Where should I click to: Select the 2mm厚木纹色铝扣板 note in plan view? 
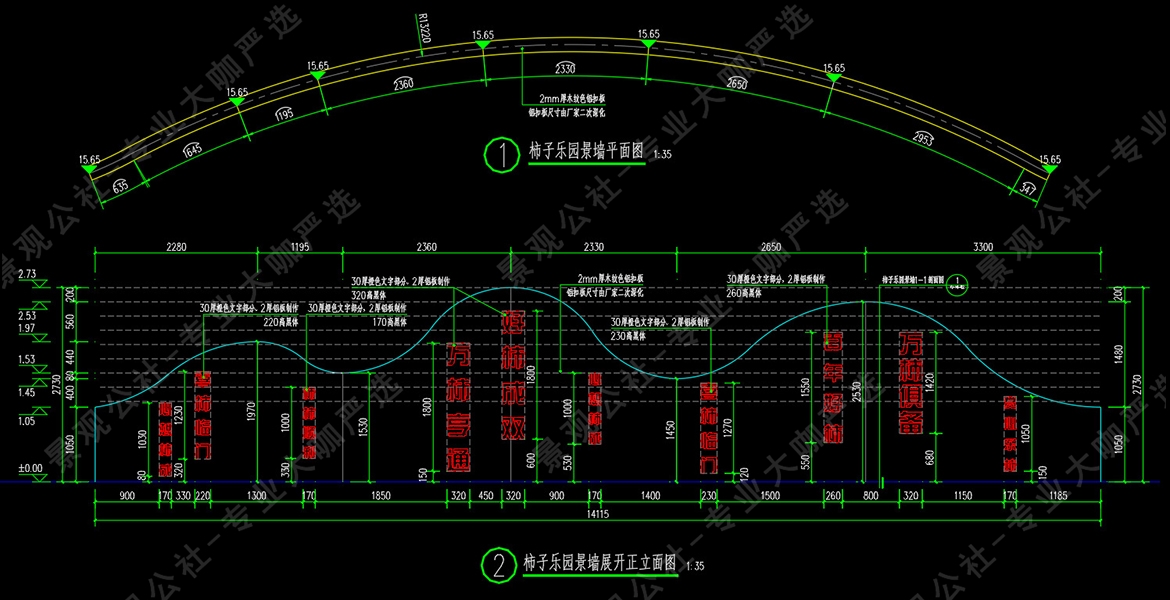click(x=572, y=99)
